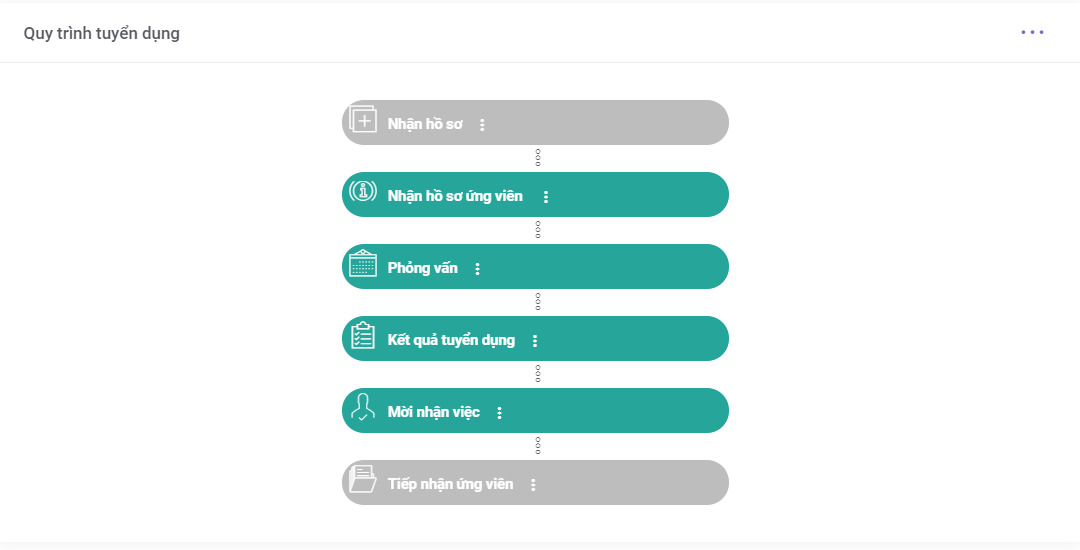The height and width of the screenshot is (550, 1080).
Task: Click connector dots above Tiếp nhận ứng viên
Action: click(538, 445)
